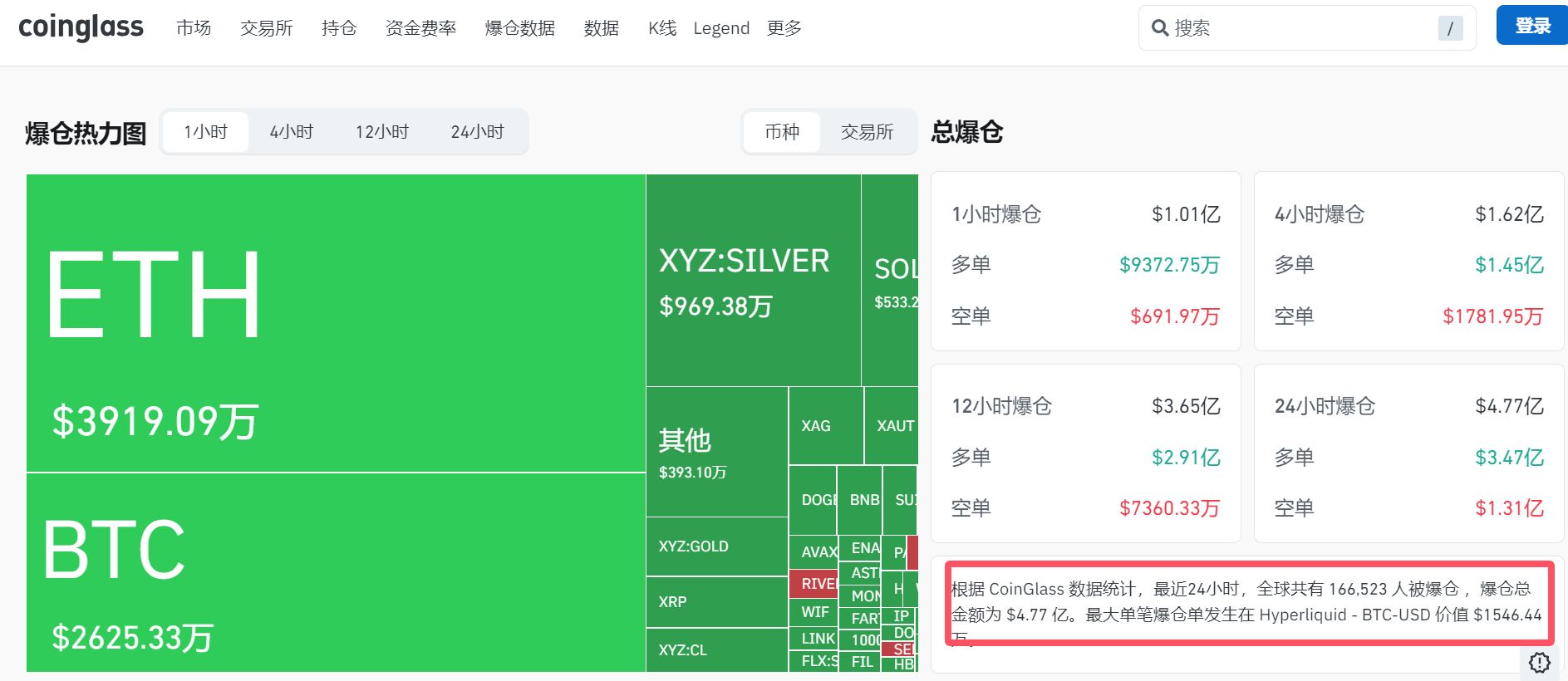Image resolution: width=1568 pixels, height=681 pixels.
Task: Click the search magnifier icon
Action: pyautogui.click(x=1159, y=28)
